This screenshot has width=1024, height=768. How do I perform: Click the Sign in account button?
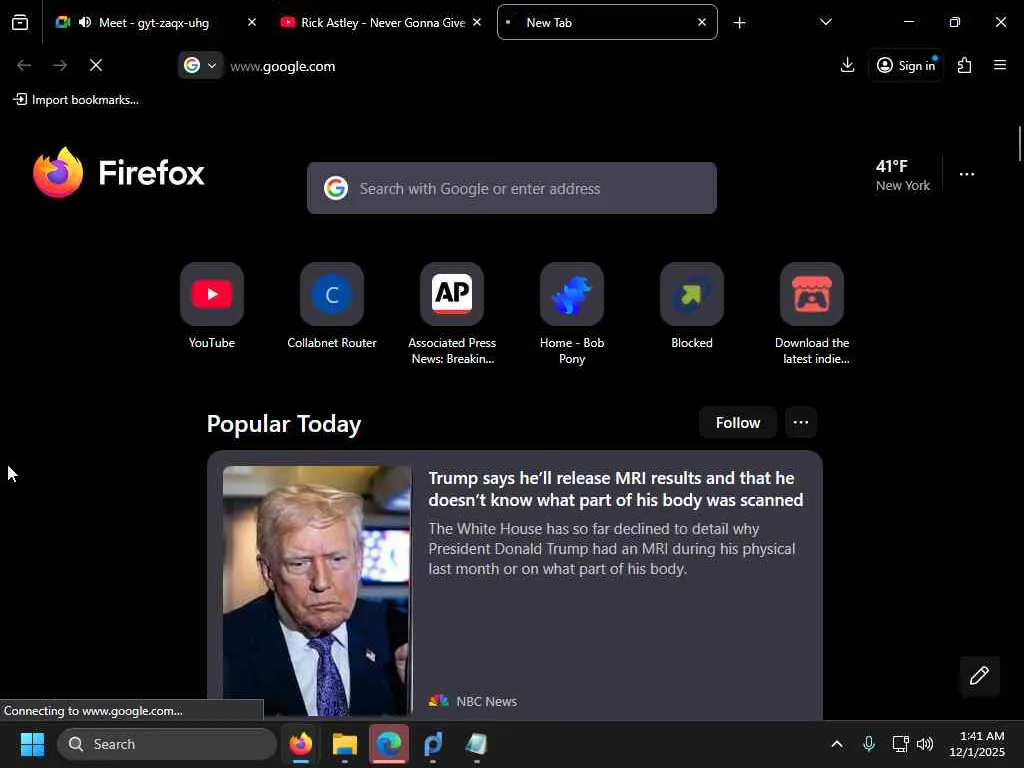pos(906,65)
